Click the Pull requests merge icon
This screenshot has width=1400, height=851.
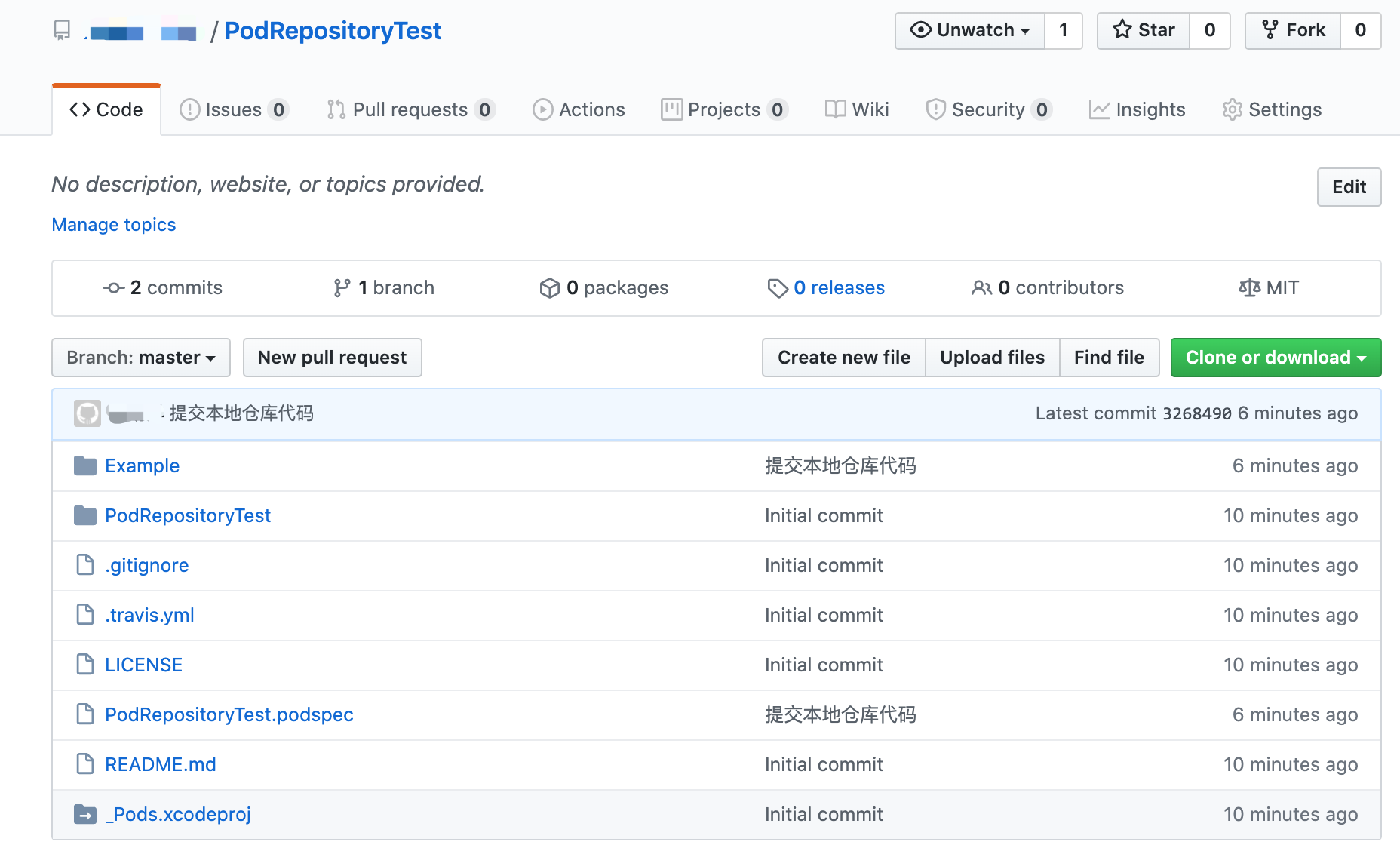pyautogui.click(x=336, y=109)
